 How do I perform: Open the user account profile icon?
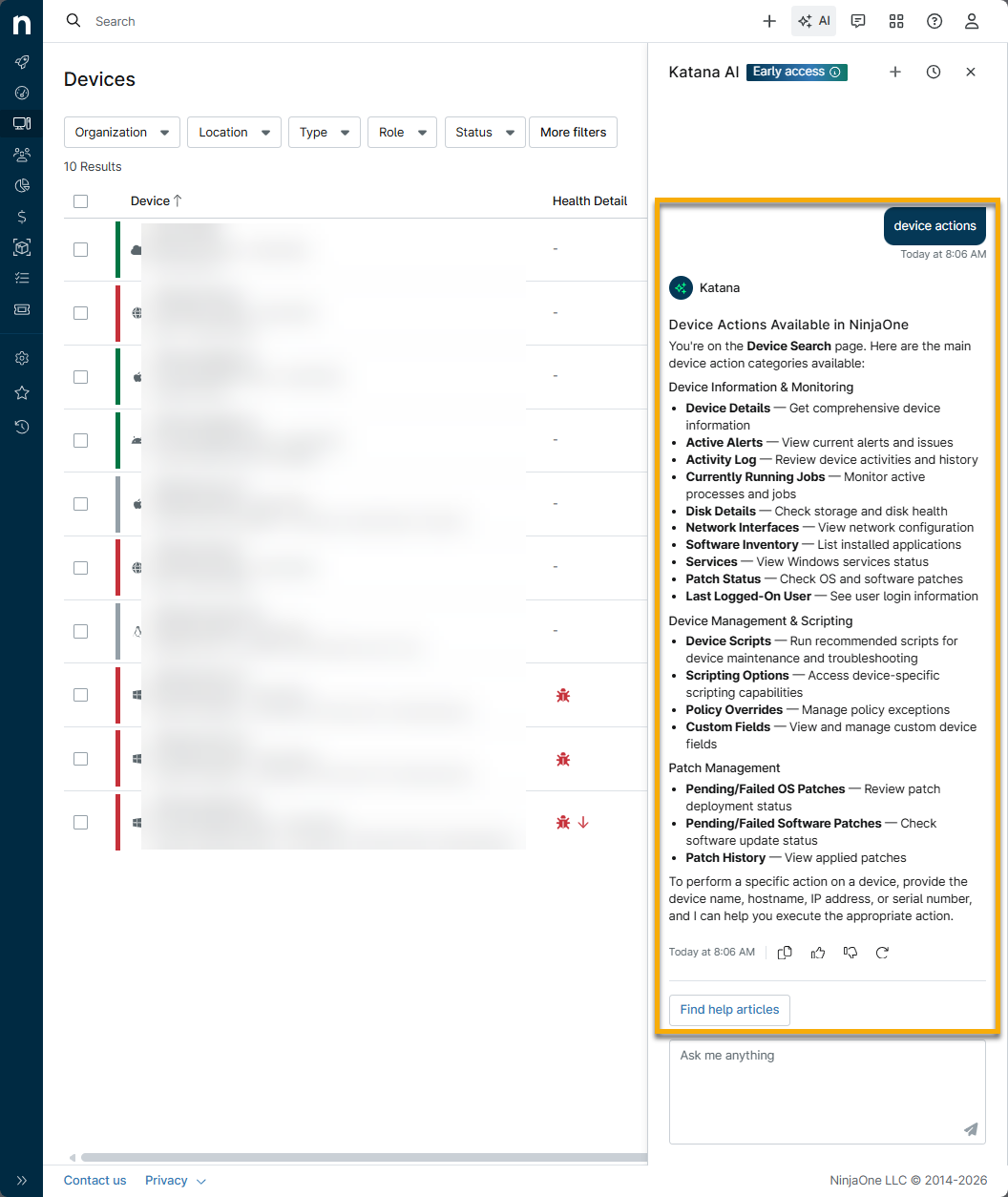(x=972, y=21)
